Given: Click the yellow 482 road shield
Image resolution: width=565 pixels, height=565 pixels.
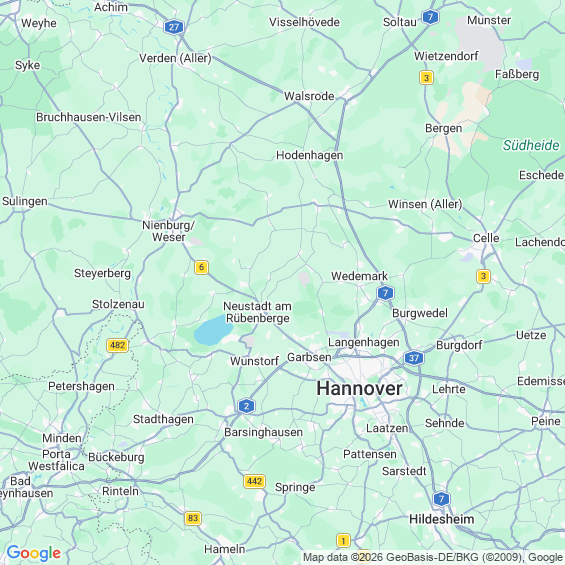Looking at the screenshot, I should (x=117, y=345).
